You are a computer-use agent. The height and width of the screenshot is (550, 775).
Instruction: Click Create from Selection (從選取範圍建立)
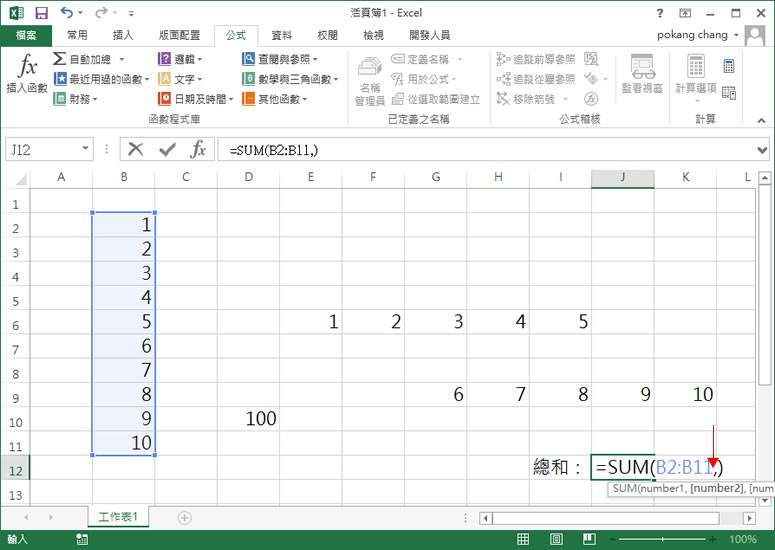pos(436,99)
